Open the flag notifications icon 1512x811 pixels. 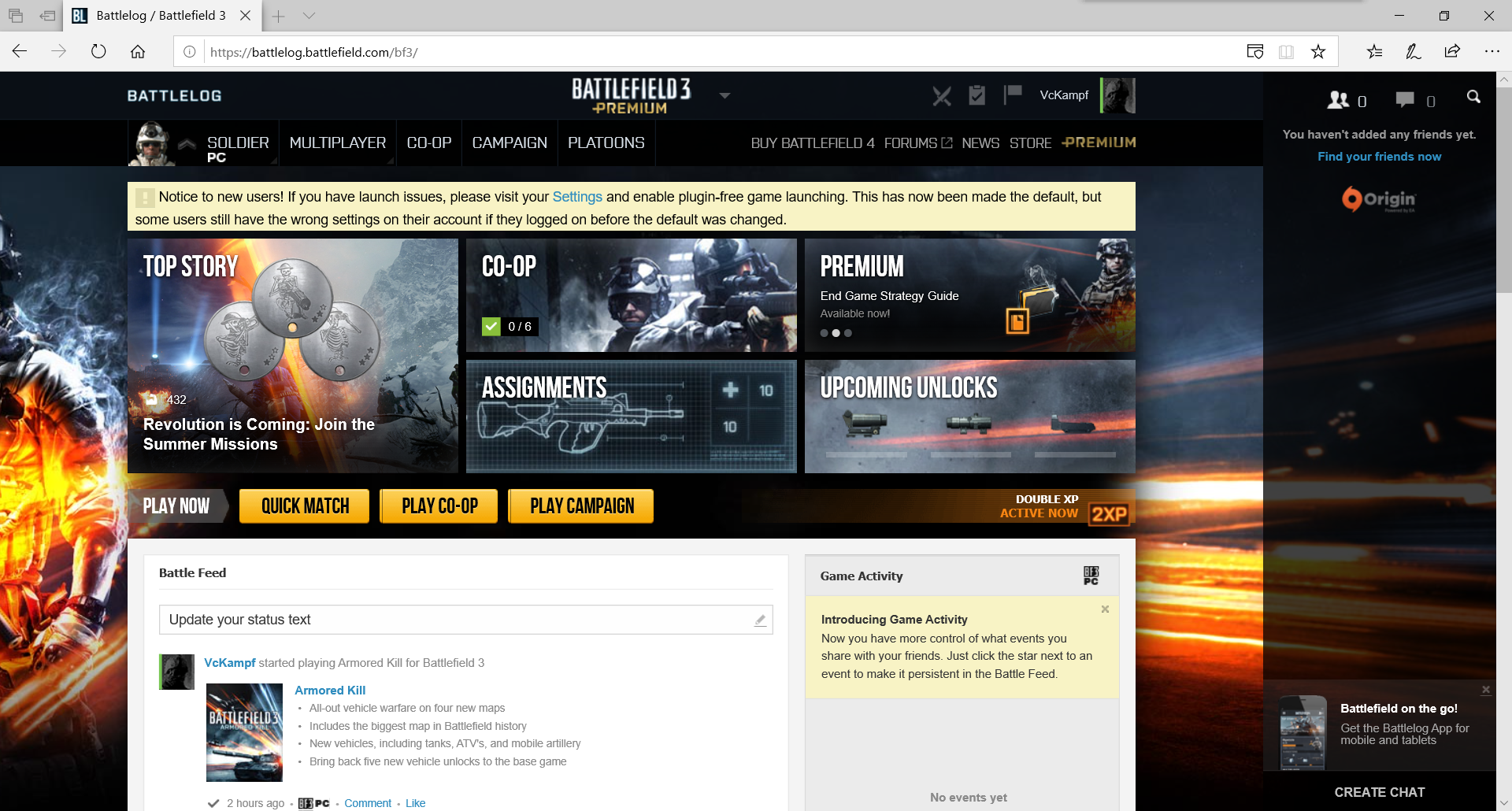pos(1013,94)
